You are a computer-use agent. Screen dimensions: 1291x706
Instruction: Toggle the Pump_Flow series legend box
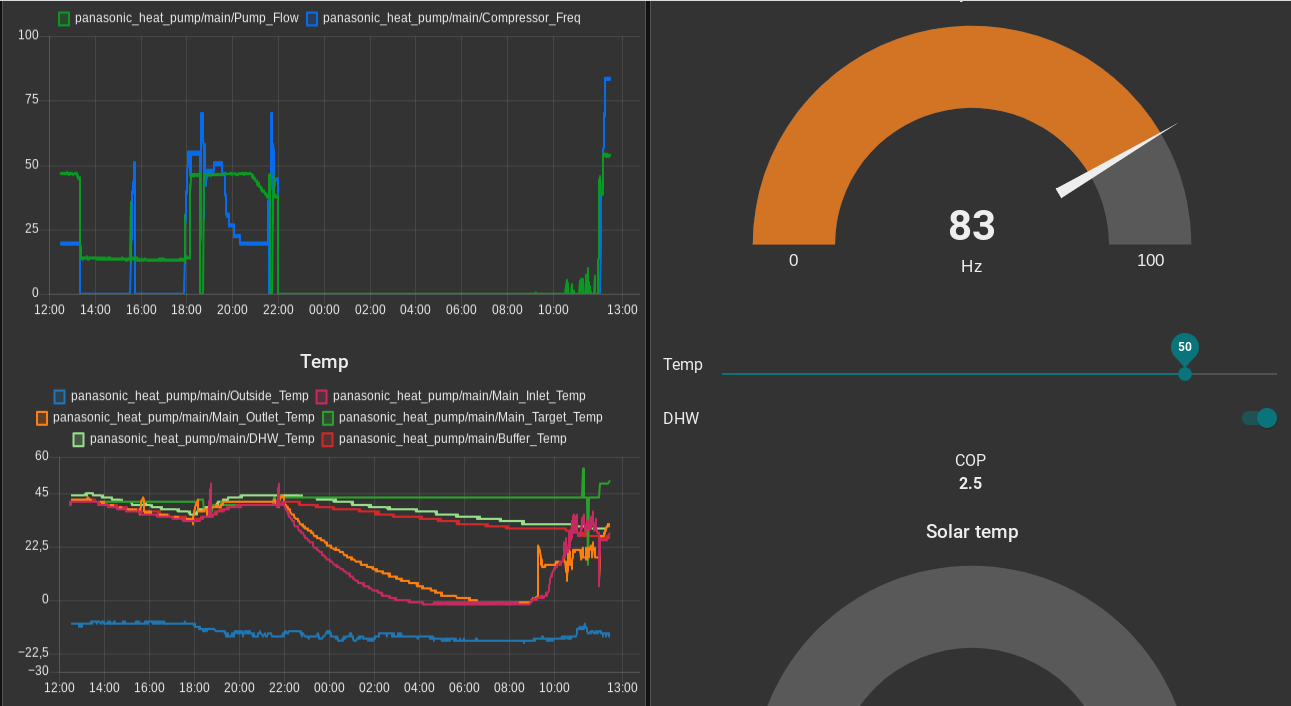[x=64, y=18]
